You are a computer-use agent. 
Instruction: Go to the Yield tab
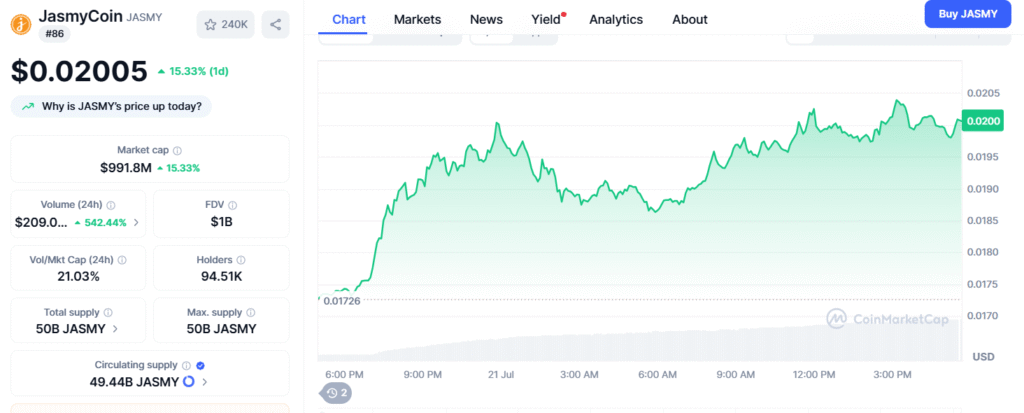546,20
